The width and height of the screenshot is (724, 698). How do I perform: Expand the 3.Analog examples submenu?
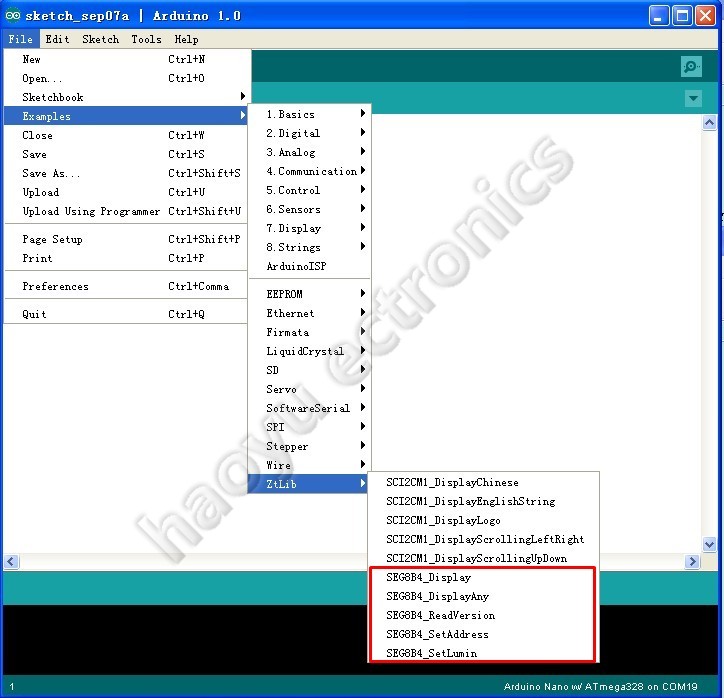point(309,152)
